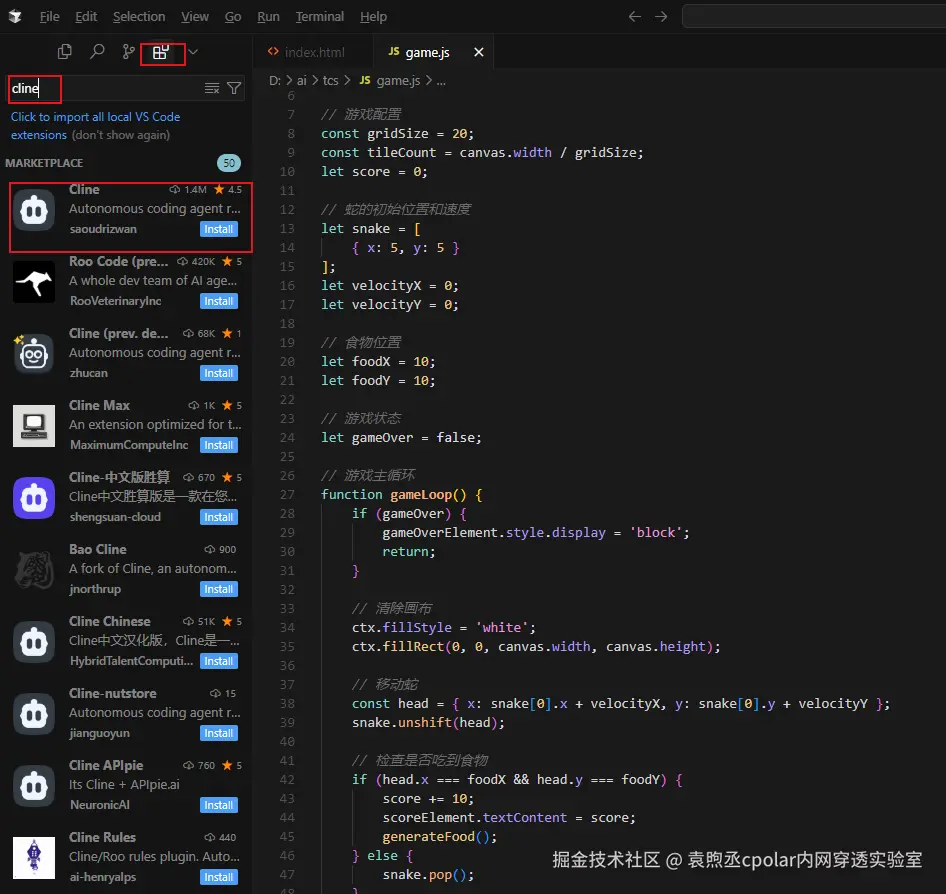Click the let gameOver = false; line
Screen dimensions: 946x894
[401, 437]
